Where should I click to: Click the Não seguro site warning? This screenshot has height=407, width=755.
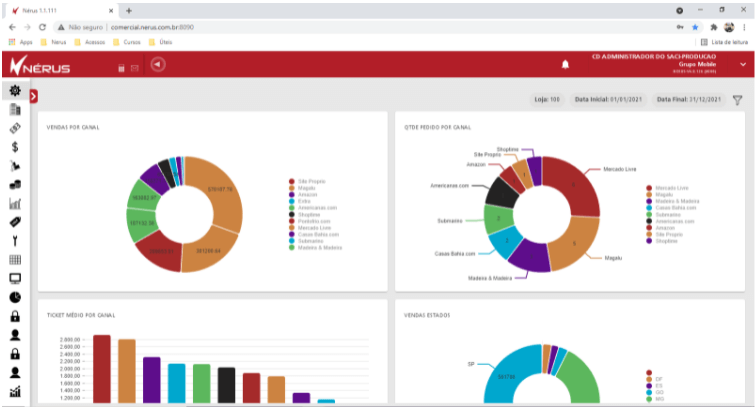[80, 27]
